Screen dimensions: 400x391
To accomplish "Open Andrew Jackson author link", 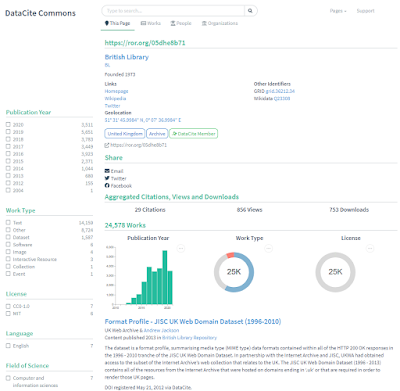I will 161,330.
